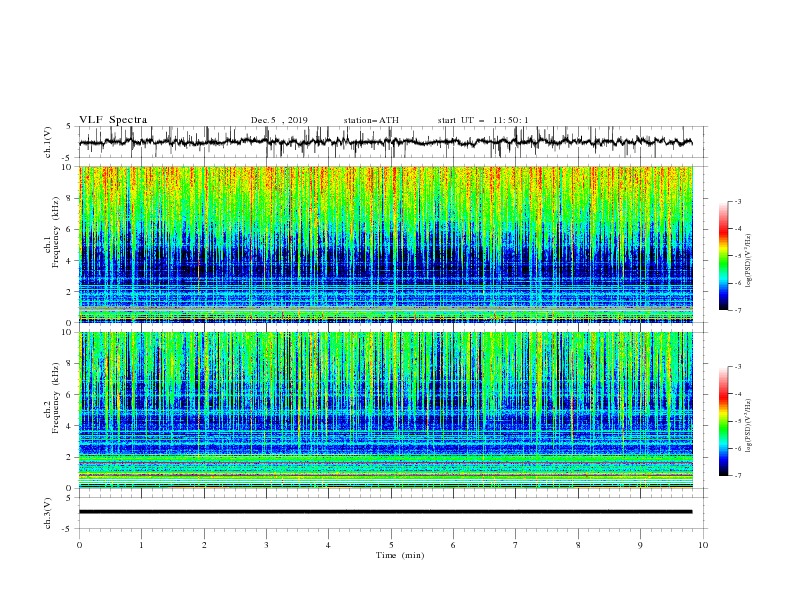This screenshot has width=792, height=612.
Task: Click the "6" tick label on the Time axis
Action: pyautogui.click(x=453, y=545)
